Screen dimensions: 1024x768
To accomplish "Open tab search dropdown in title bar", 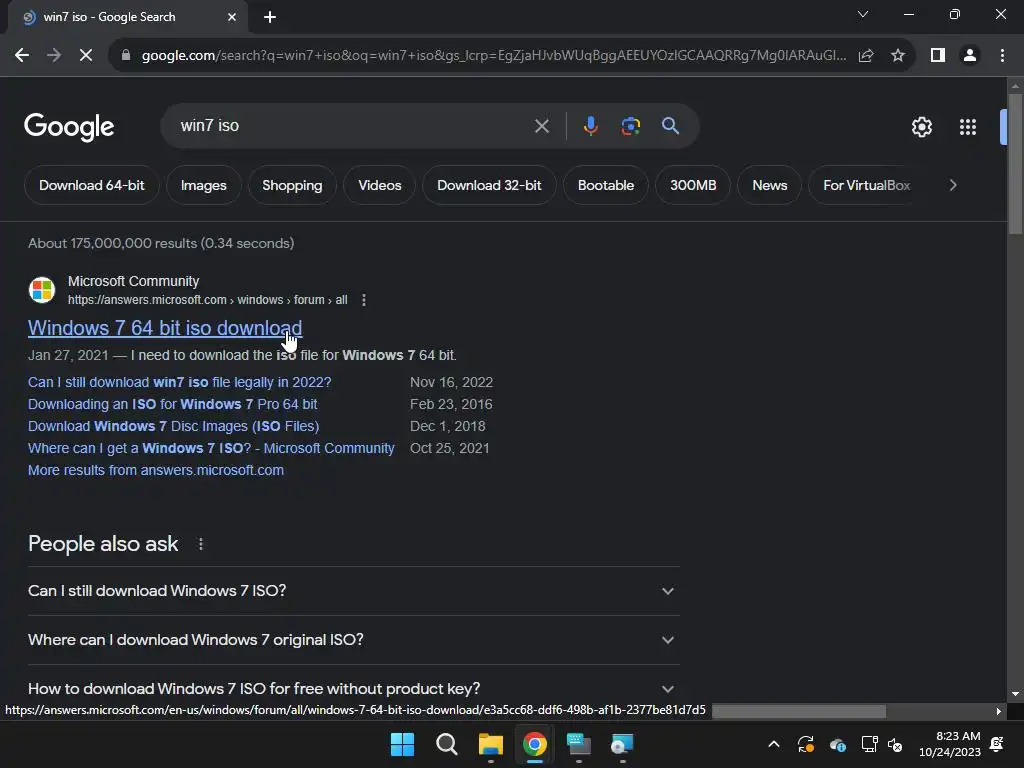I will click(x=863, y=14).
